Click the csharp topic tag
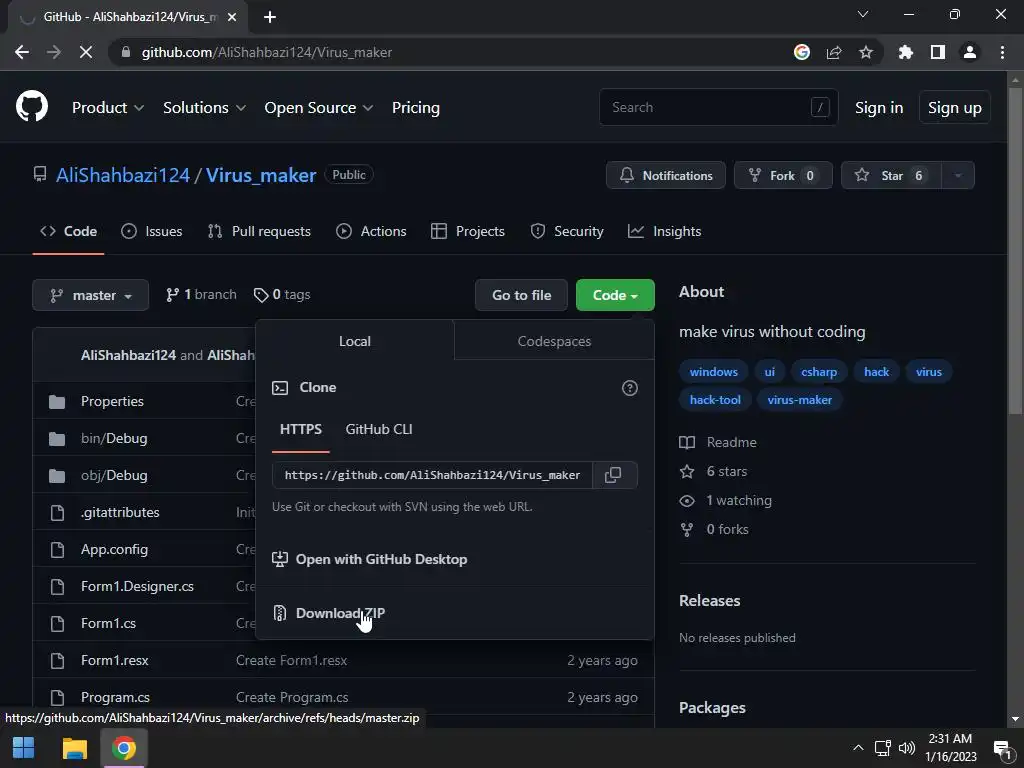 [x=819, y=372]
